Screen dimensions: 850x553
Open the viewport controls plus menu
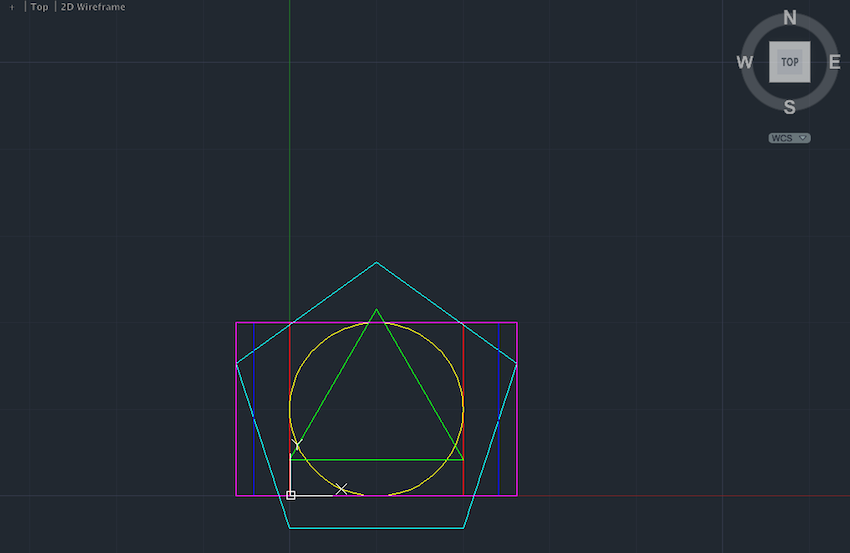click(12, 7)
